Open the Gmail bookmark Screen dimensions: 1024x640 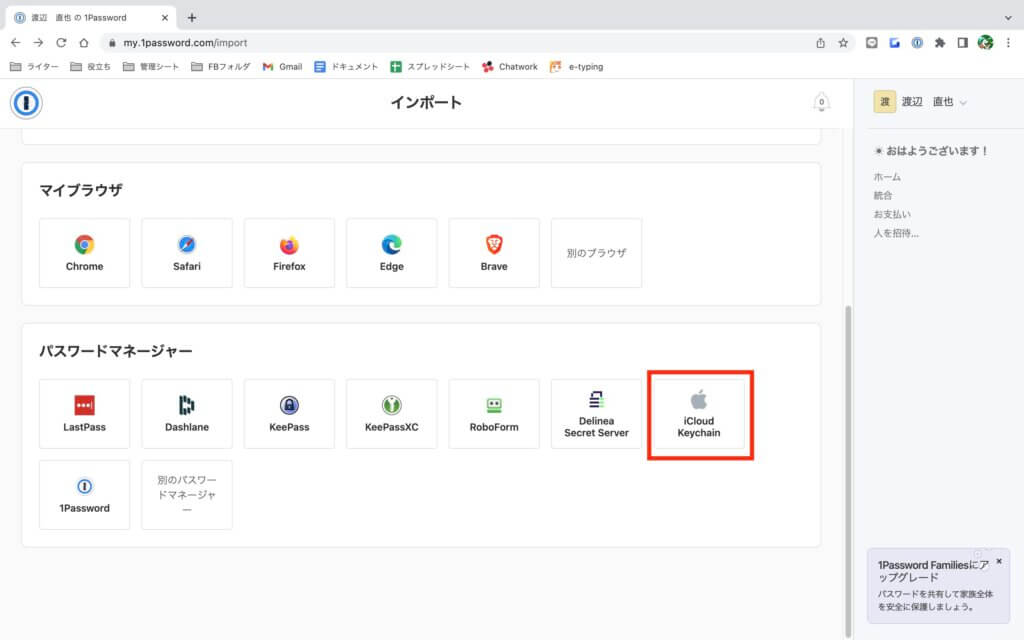tap(282, 67)
